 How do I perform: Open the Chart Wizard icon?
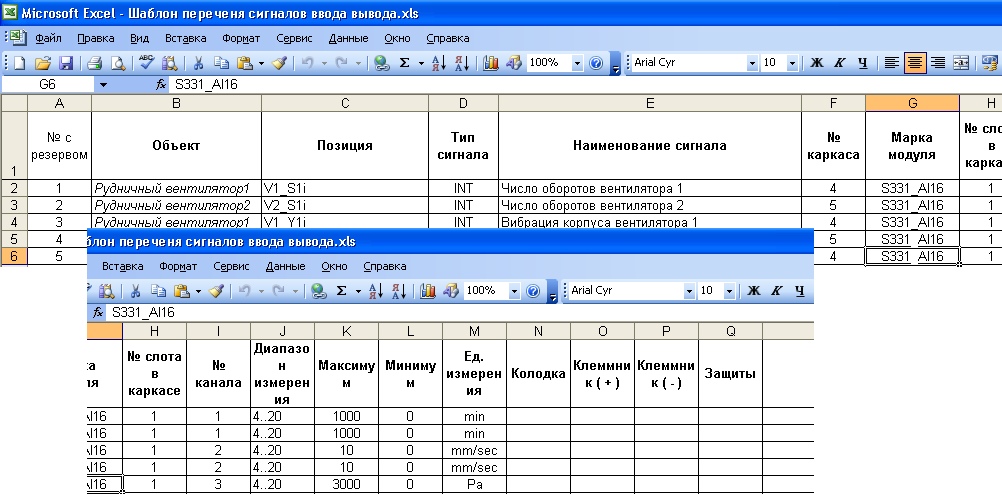491,63
